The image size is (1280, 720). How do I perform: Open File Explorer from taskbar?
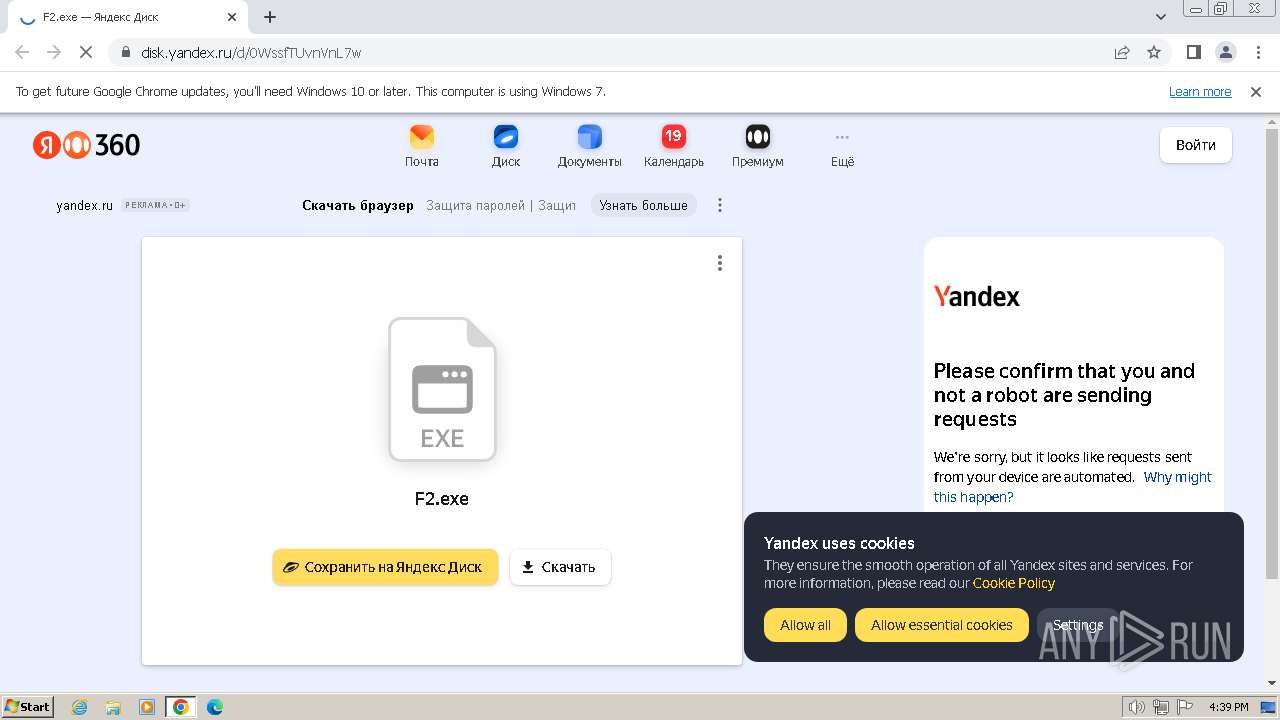coord(113,707)
